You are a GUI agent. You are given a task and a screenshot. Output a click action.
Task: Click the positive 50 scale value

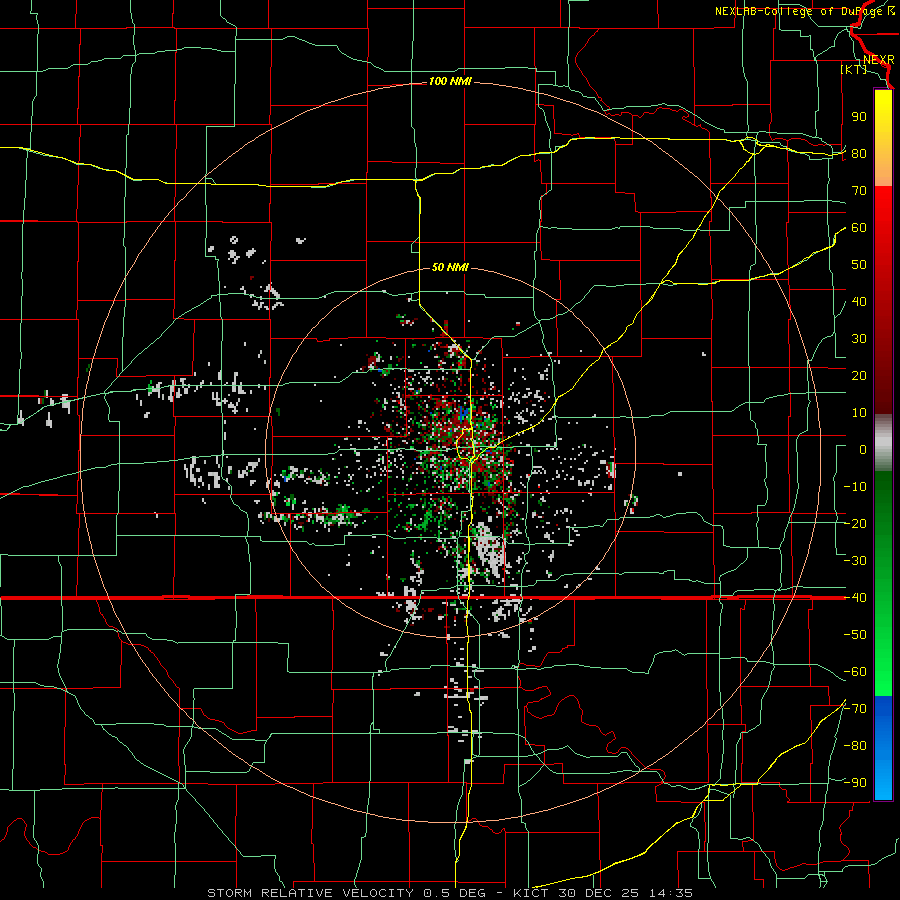[x=859, y=265]
